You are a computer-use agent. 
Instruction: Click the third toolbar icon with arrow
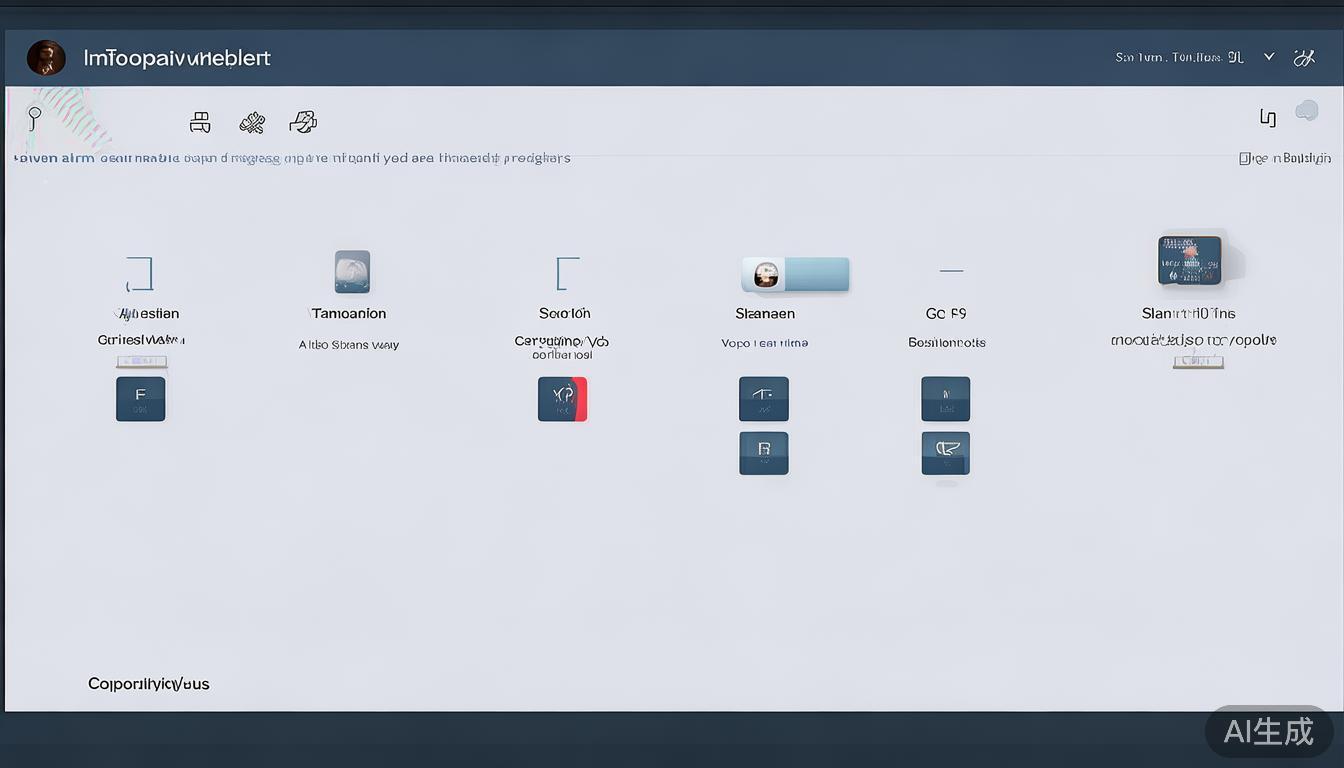pyautogui.click(x=303, y=122)
